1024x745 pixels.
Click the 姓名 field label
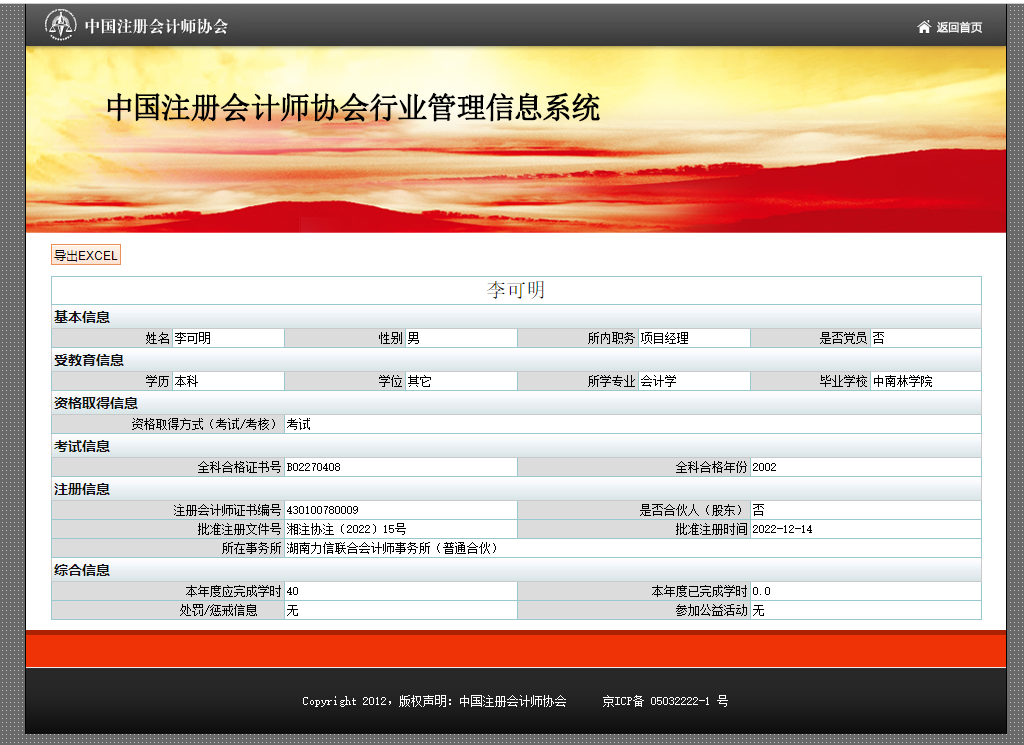click(x=157, y=338)
